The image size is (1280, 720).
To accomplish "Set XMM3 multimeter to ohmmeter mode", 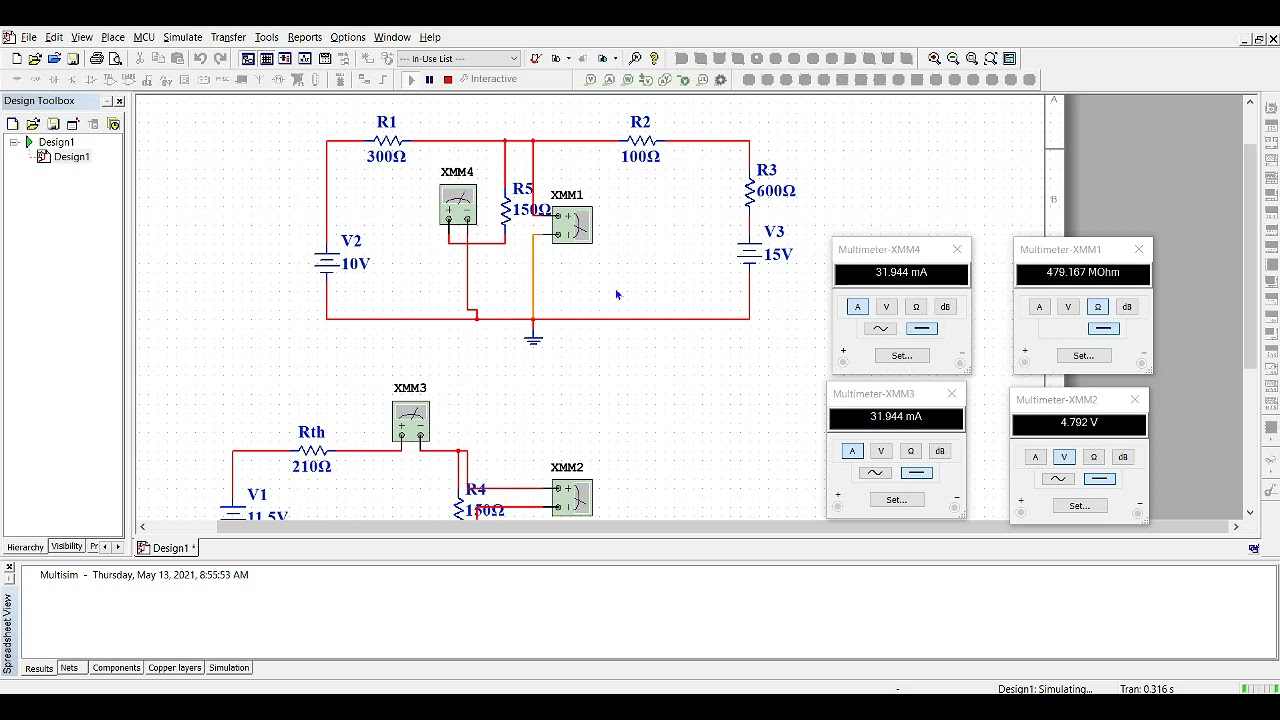I will 910,451.
